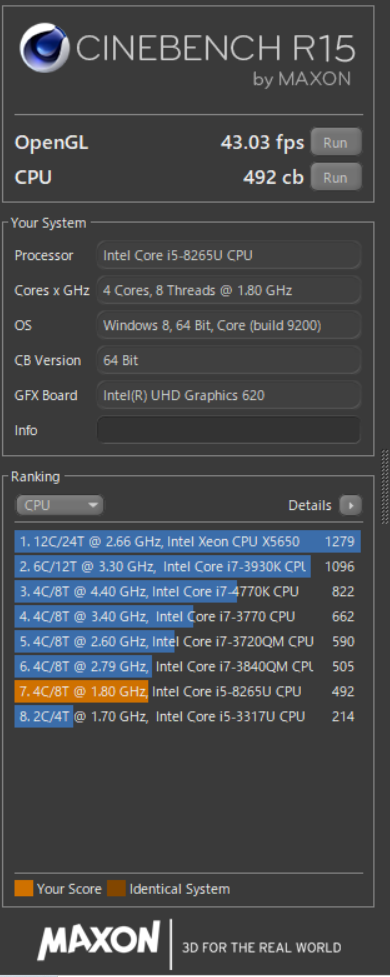Click the orange Your Score swatch
390x977 pixels.
point(24,889)
